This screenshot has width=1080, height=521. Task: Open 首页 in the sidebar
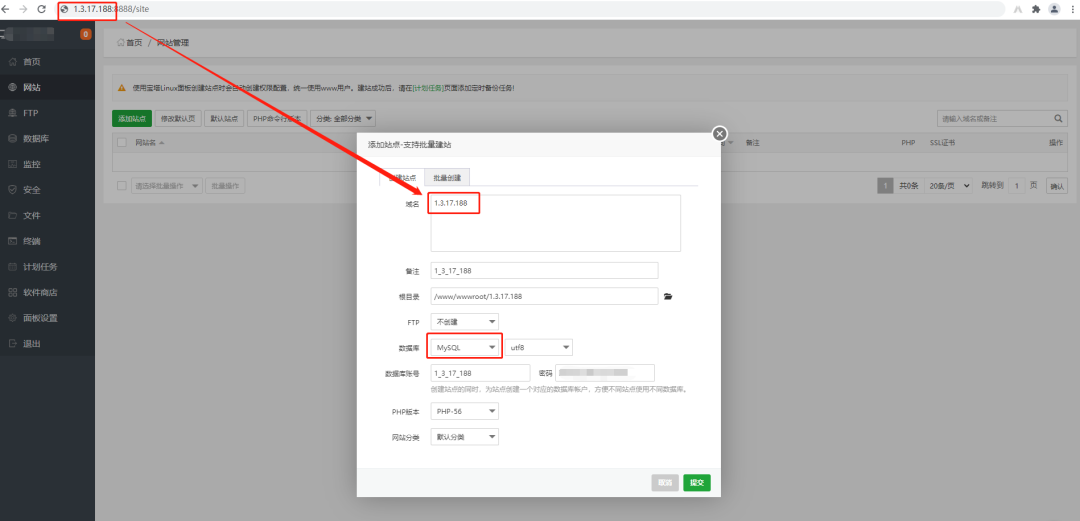click(48, 62)
